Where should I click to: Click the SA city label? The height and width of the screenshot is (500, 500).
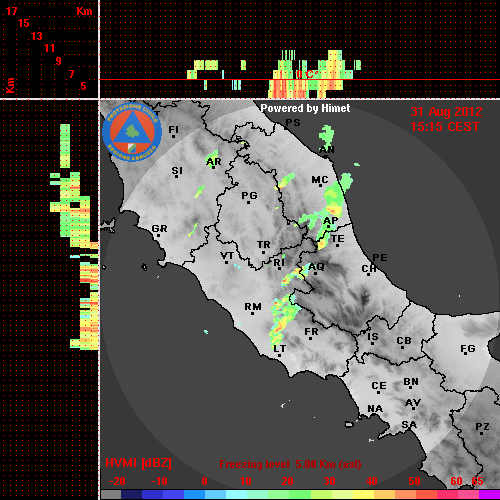[x=409, y=425]
